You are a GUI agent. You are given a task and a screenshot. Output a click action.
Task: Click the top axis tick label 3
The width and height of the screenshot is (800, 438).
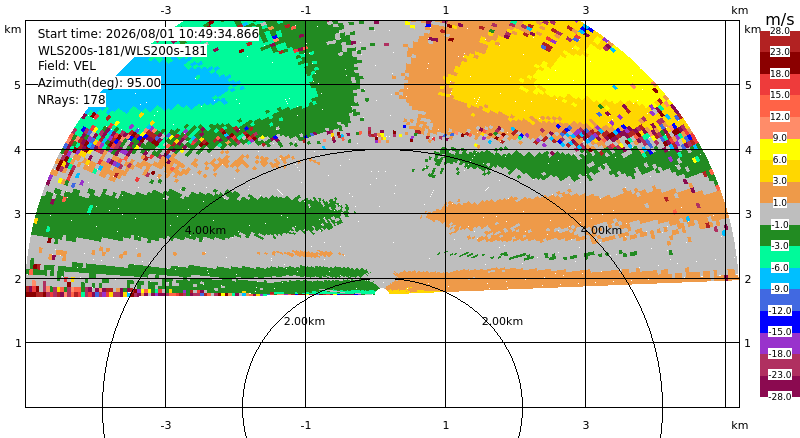point(586,10)
